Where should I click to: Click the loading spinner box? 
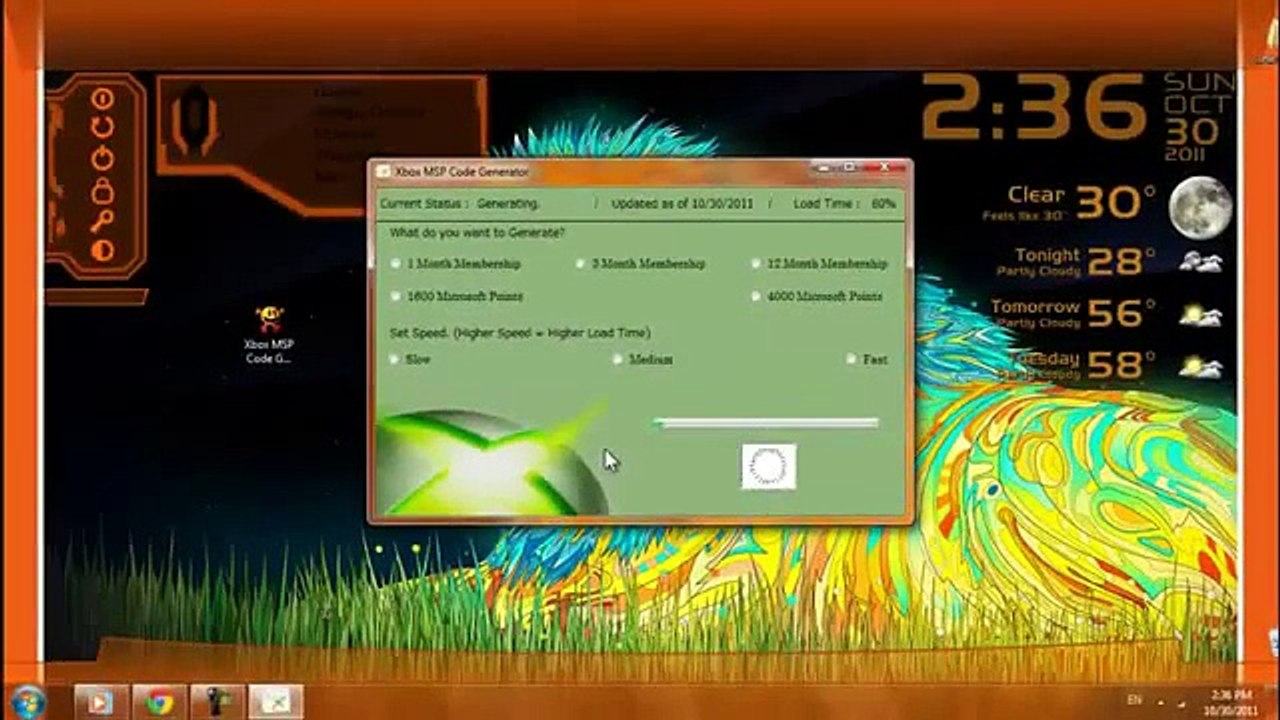[769, 466]
